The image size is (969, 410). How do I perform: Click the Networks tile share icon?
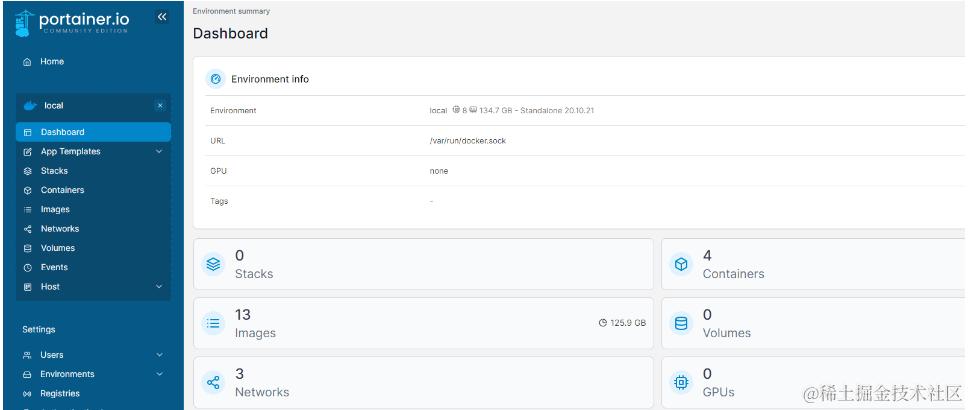213,383
